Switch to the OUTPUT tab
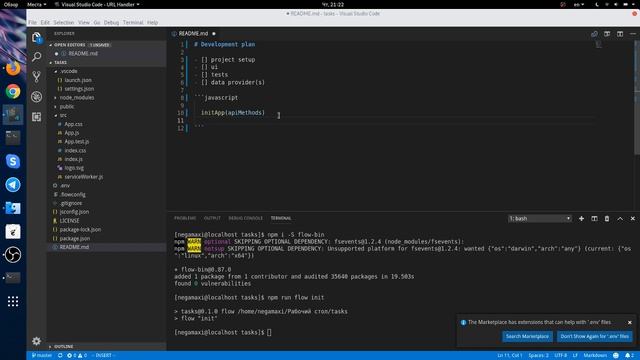 coord(212,218)
